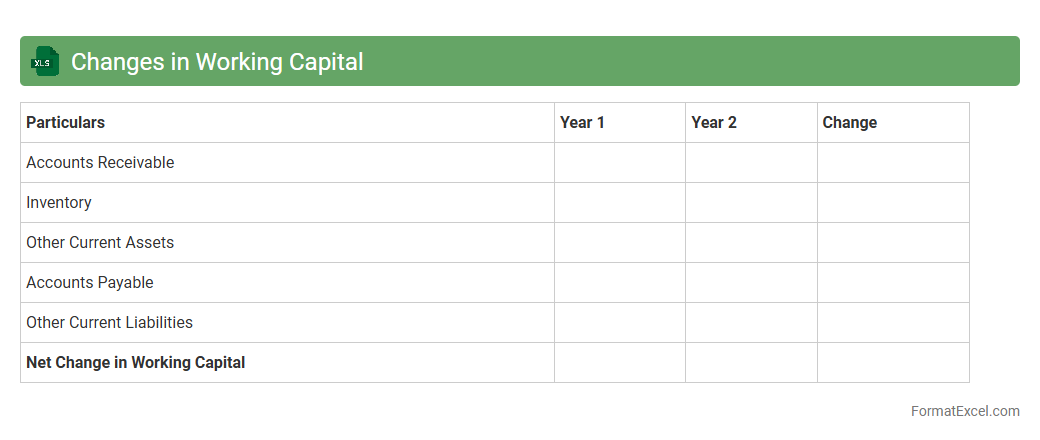Click the Net Change total Change cell
Image resolution: width=1040 pixels, height=440 pixels.
(x=893, y=362)
